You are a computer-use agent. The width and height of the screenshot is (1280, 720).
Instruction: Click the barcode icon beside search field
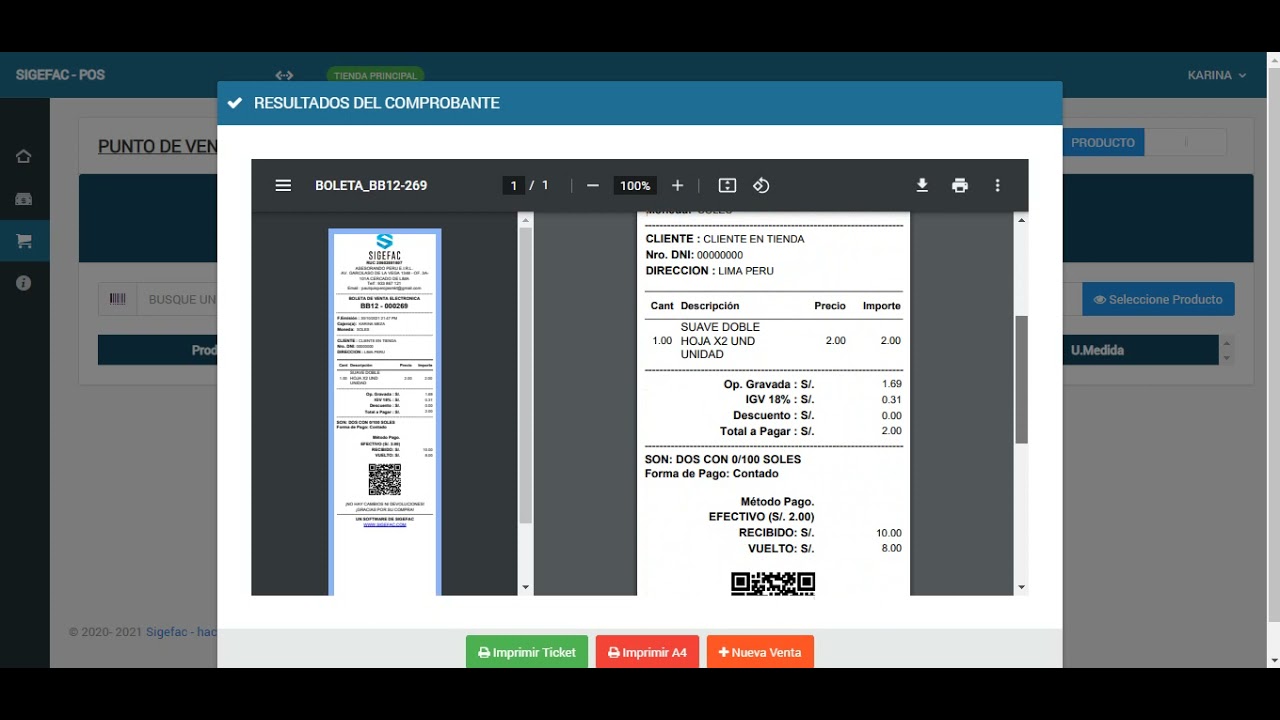click(x=118, y=299)
